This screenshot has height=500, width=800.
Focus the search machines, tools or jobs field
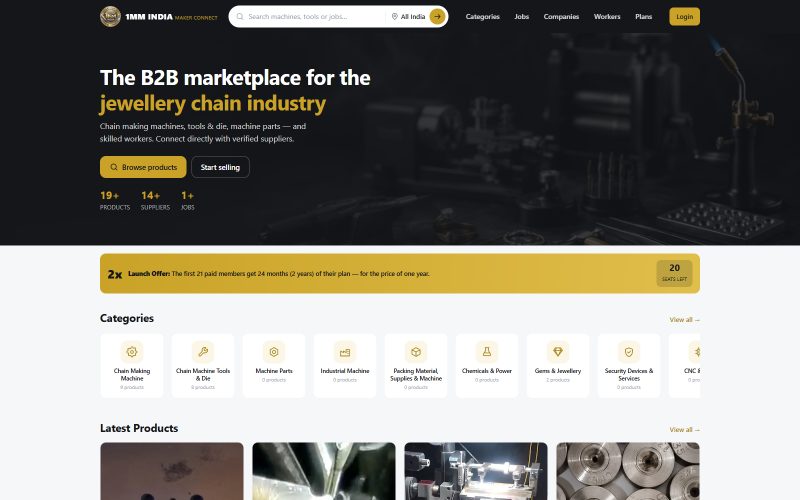point(314,16)
